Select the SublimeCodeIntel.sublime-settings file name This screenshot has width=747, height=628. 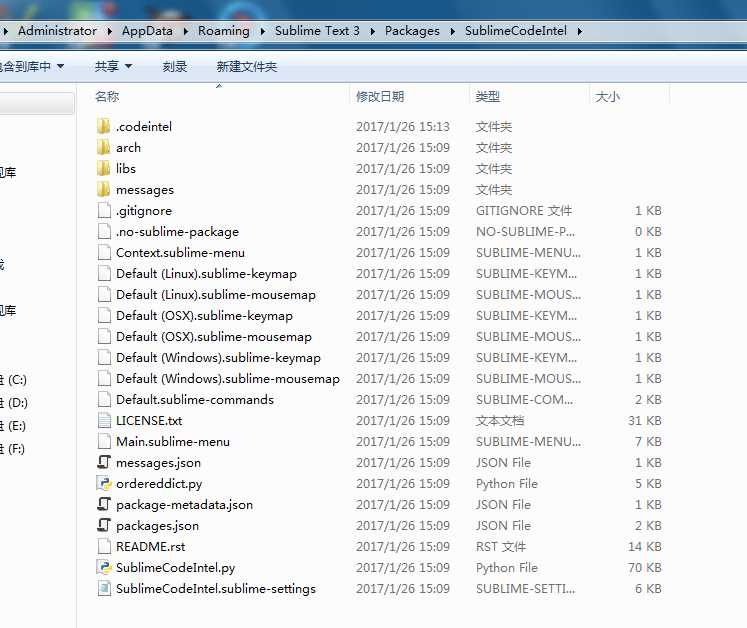(216, 588)
